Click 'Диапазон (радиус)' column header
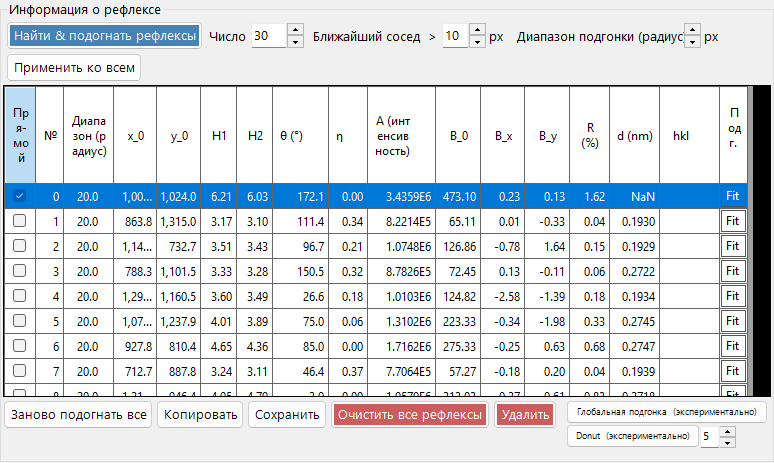774x463 pixels. (89, 135)
